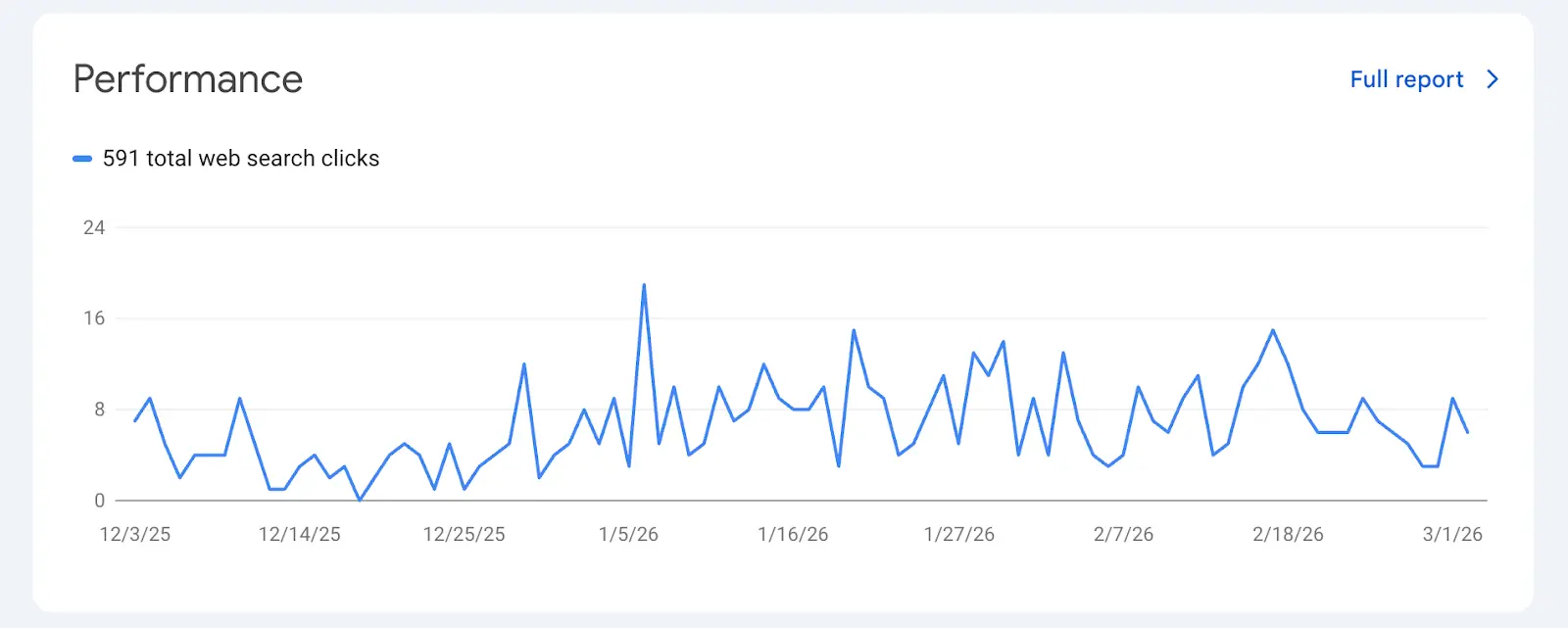This screenshot has width=1568, height=628.
Task: Click the Performance card heading
Action: tap(188, 79)
